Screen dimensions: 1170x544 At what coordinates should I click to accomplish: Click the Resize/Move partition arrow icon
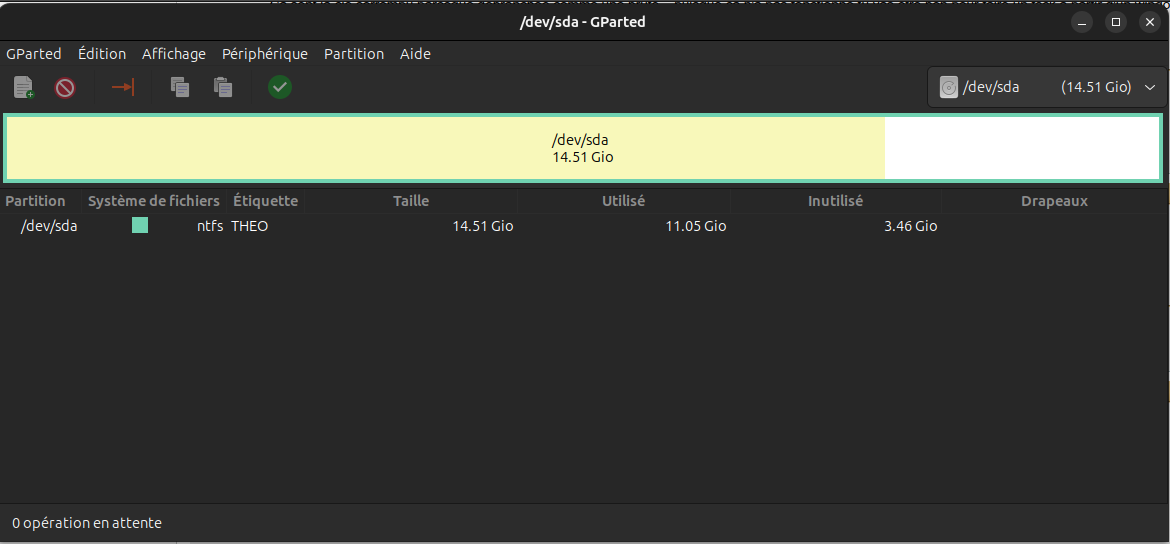click(122, 87)
